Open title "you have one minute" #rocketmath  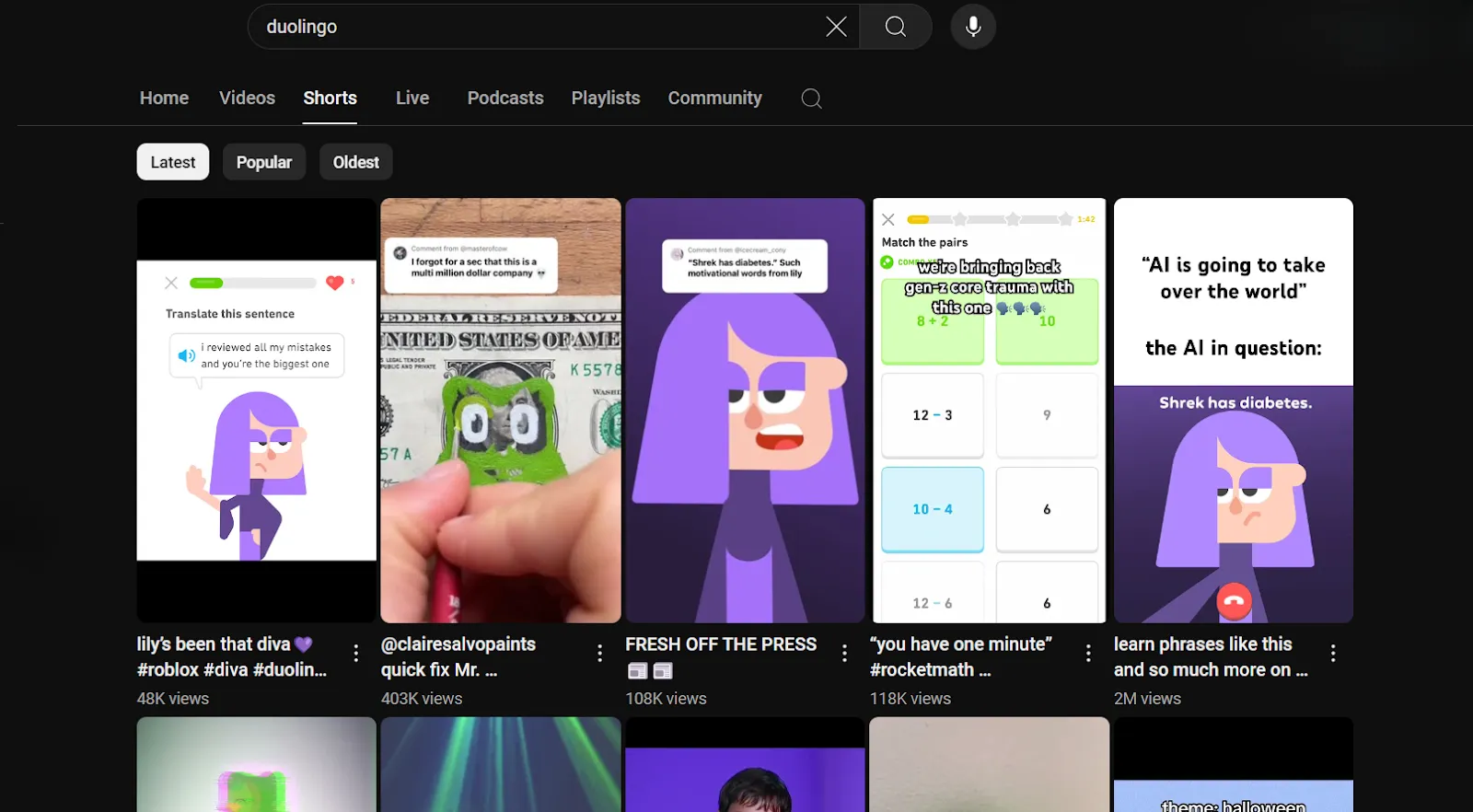pyautogui.click(x=961, y=657)
